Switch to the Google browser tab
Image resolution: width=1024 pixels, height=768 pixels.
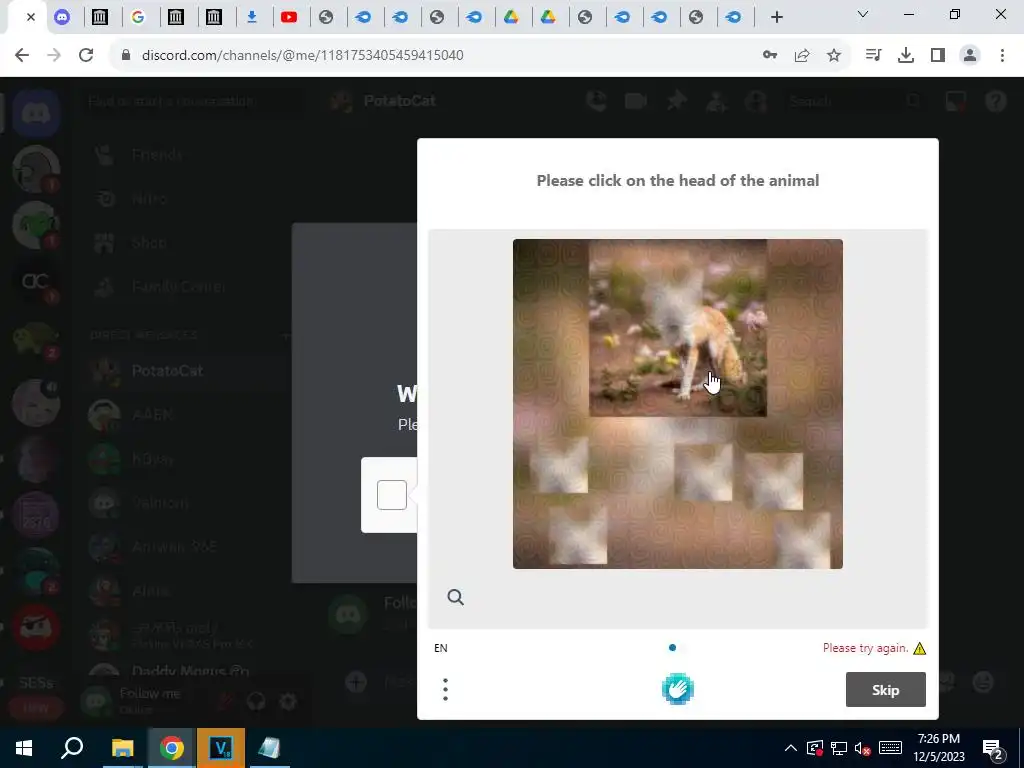(138, 17)
